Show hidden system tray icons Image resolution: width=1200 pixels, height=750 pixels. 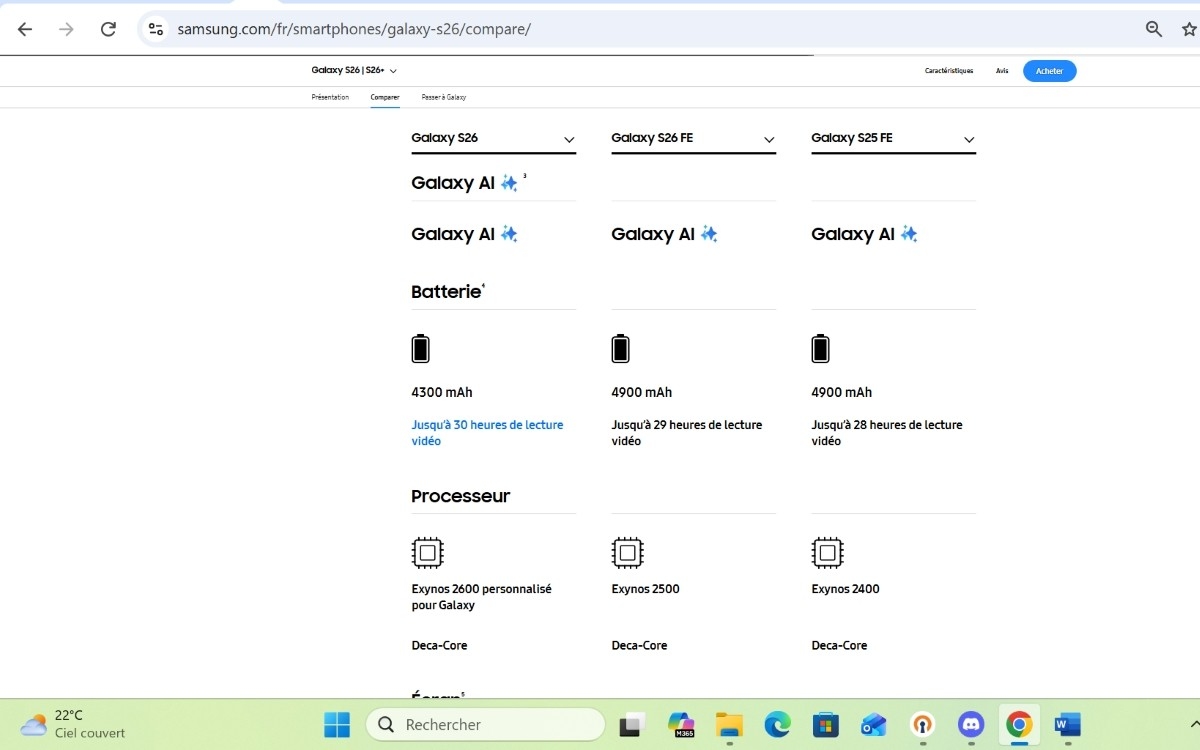(1193, 724)
